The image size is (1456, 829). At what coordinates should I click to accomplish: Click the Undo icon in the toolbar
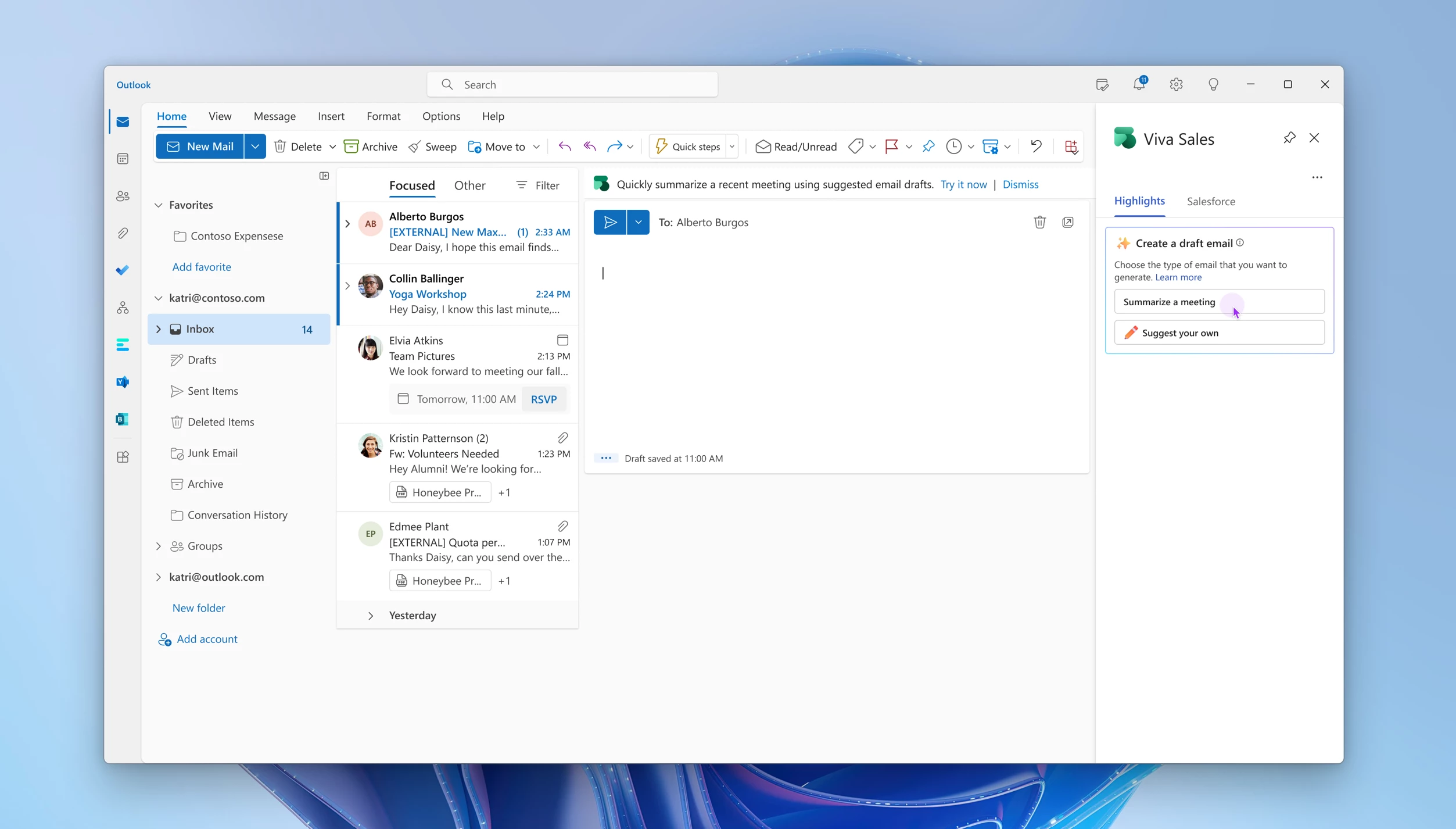(x=1036, y=146)
